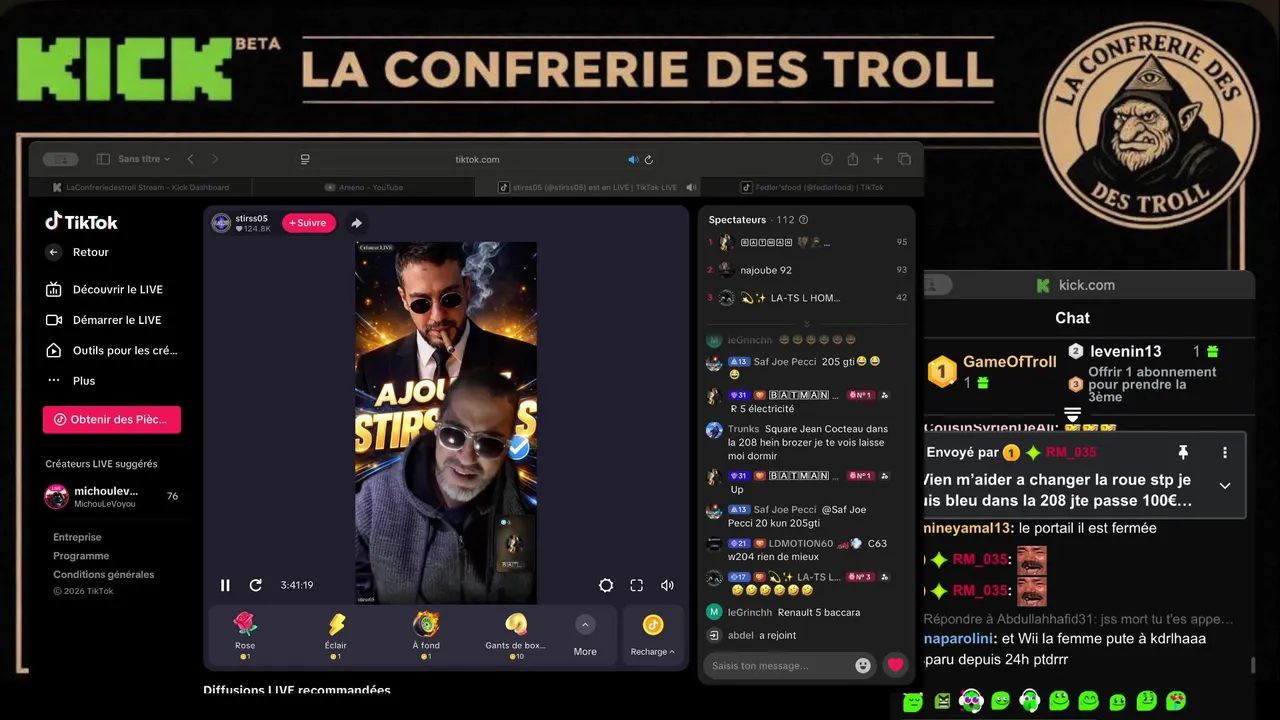The width and height of the screenshot is (1280, 720).
Task: Reload the page in Safari
Action: (x=648, y=159)
